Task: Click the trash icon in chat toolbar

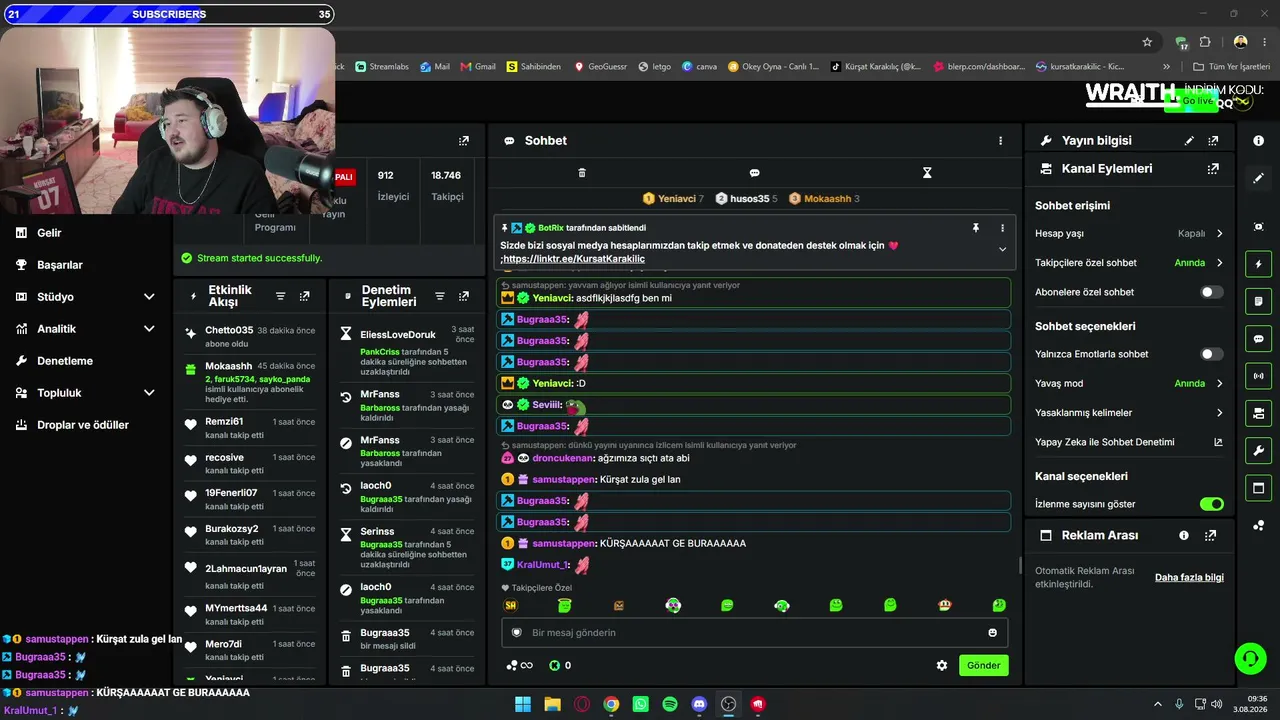Action: coord(582,173)
